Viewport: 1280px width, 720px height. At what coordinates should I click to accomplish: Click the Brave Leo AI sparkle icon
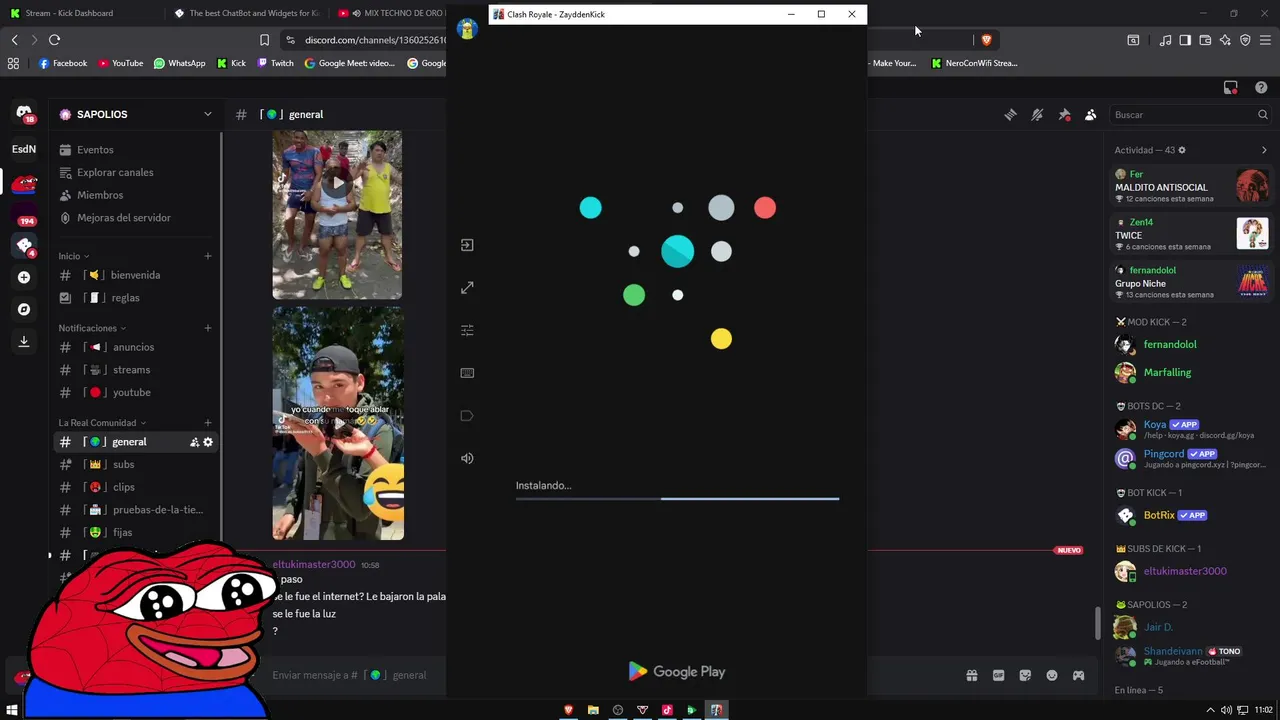click(x=1225, y=40)
